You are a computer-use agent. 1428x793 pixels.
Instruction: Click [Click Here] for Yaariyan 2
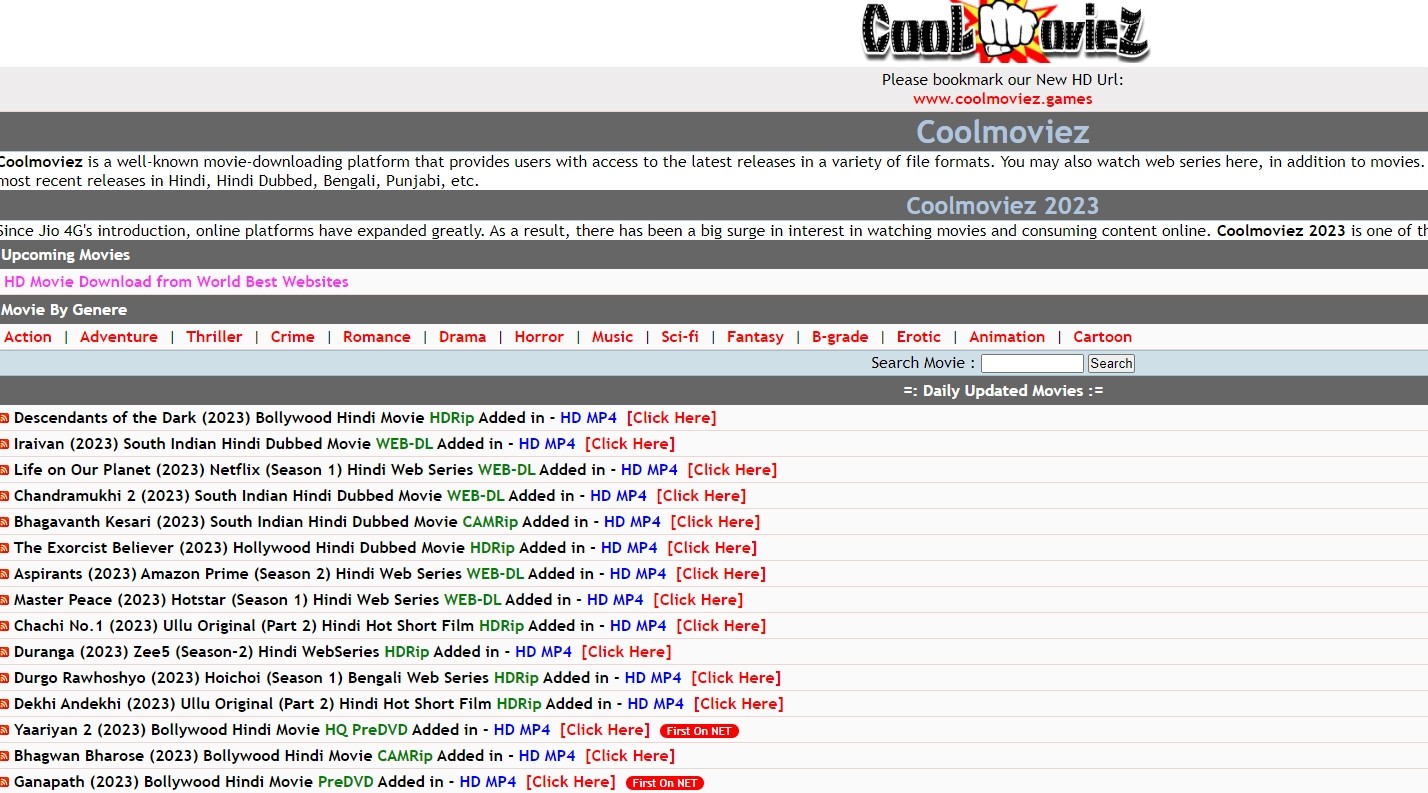(x=605, y=730)
